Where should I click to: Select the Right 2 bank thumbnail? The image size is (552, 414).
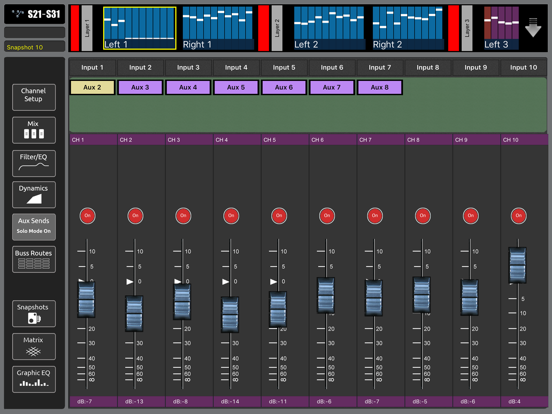[408, 28]
